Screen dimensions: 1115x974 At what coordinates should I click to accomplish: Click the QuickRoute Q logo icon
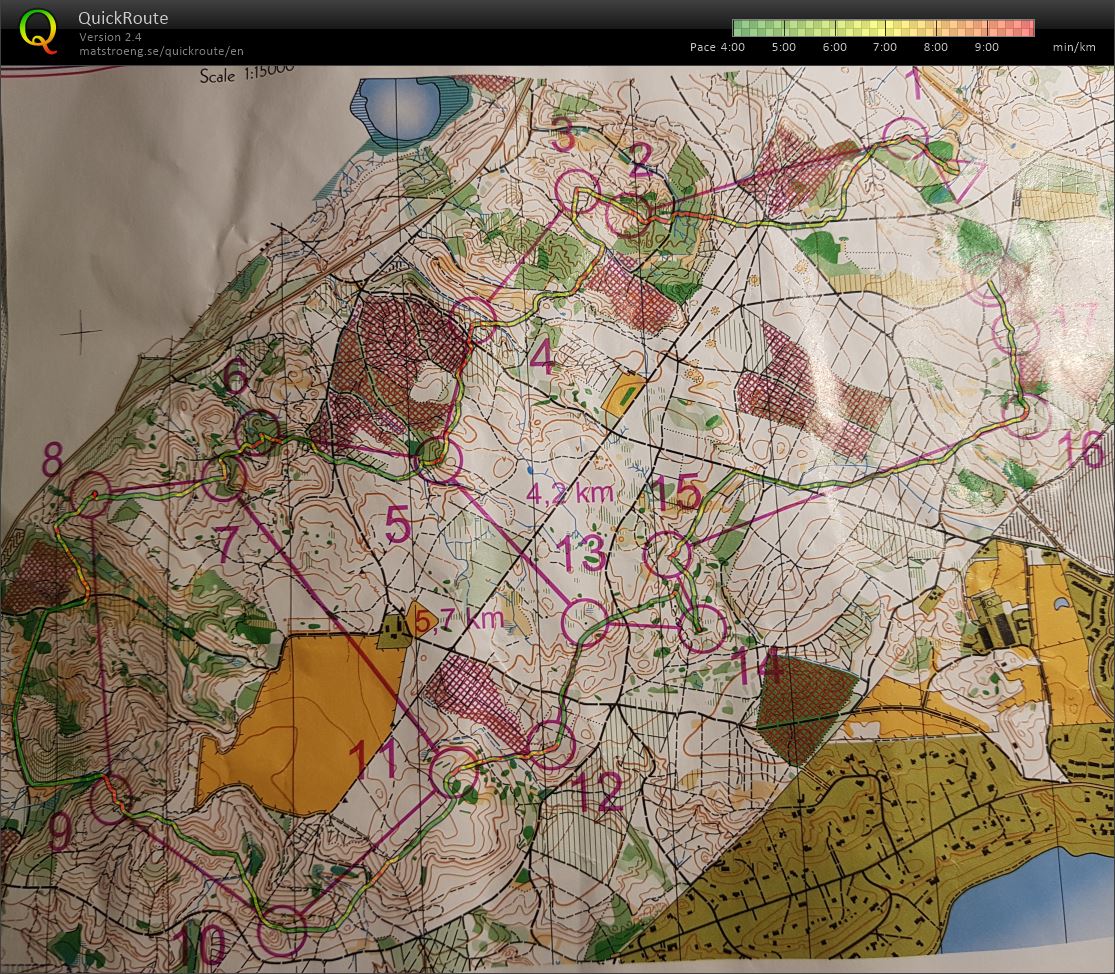coord(36,31)
